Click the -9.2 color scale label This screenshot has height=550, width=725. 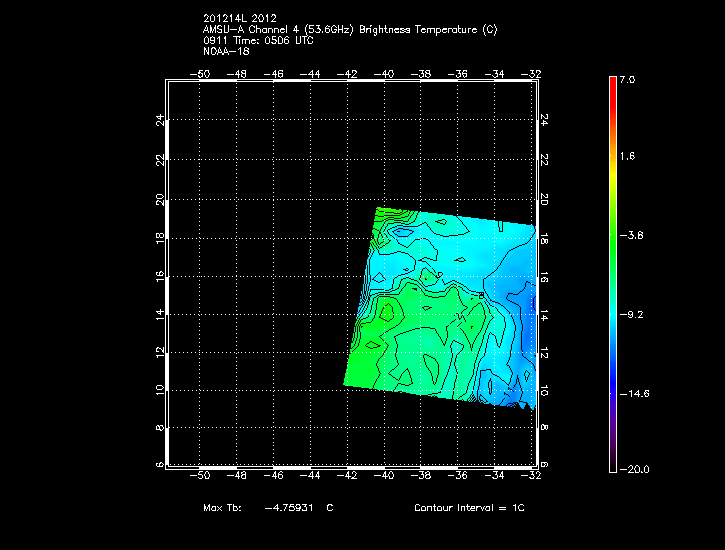[x=635, y=314]
